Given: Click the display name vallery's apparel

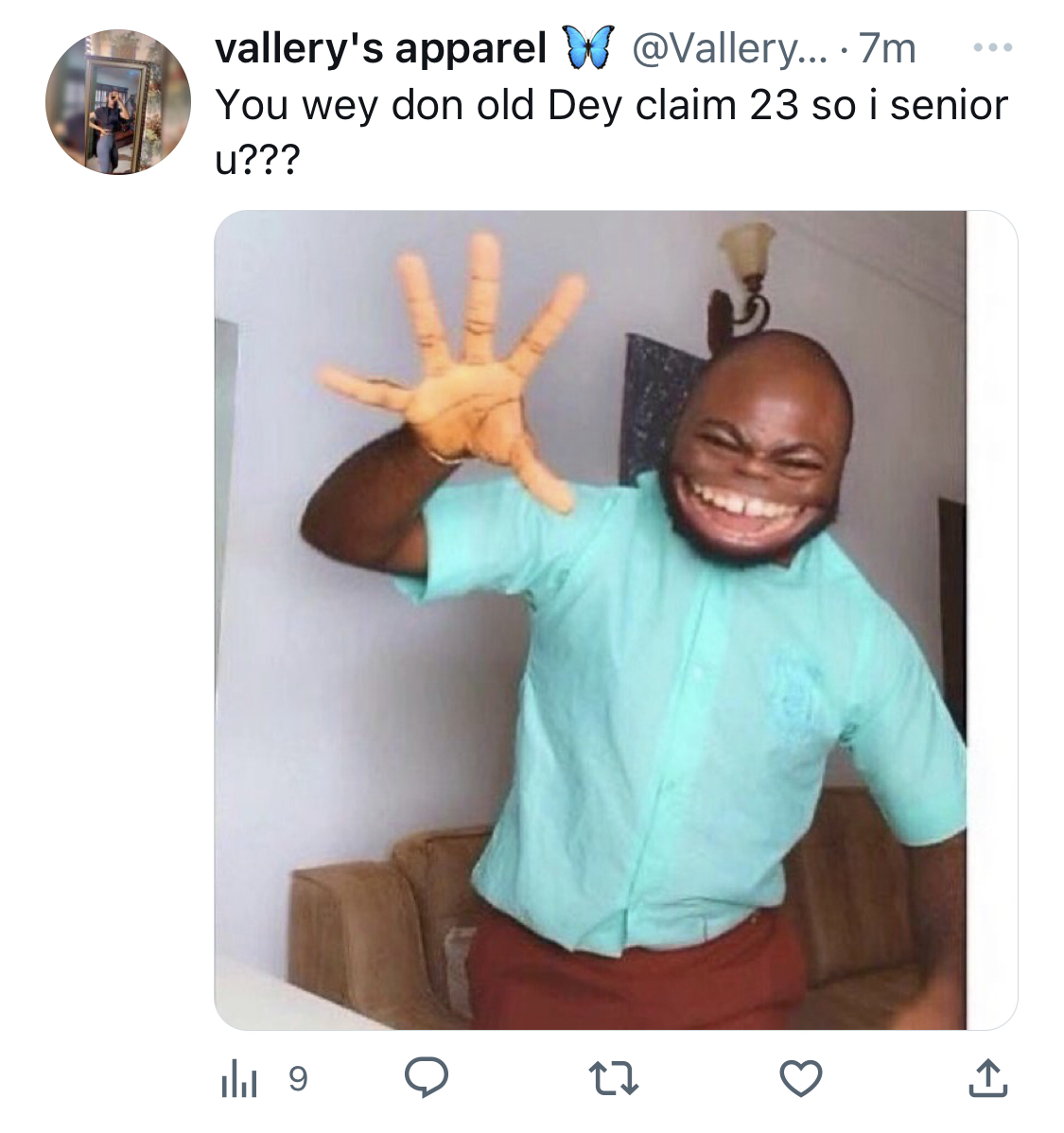Looking at the screenshot, I should [x=380, y=49].
